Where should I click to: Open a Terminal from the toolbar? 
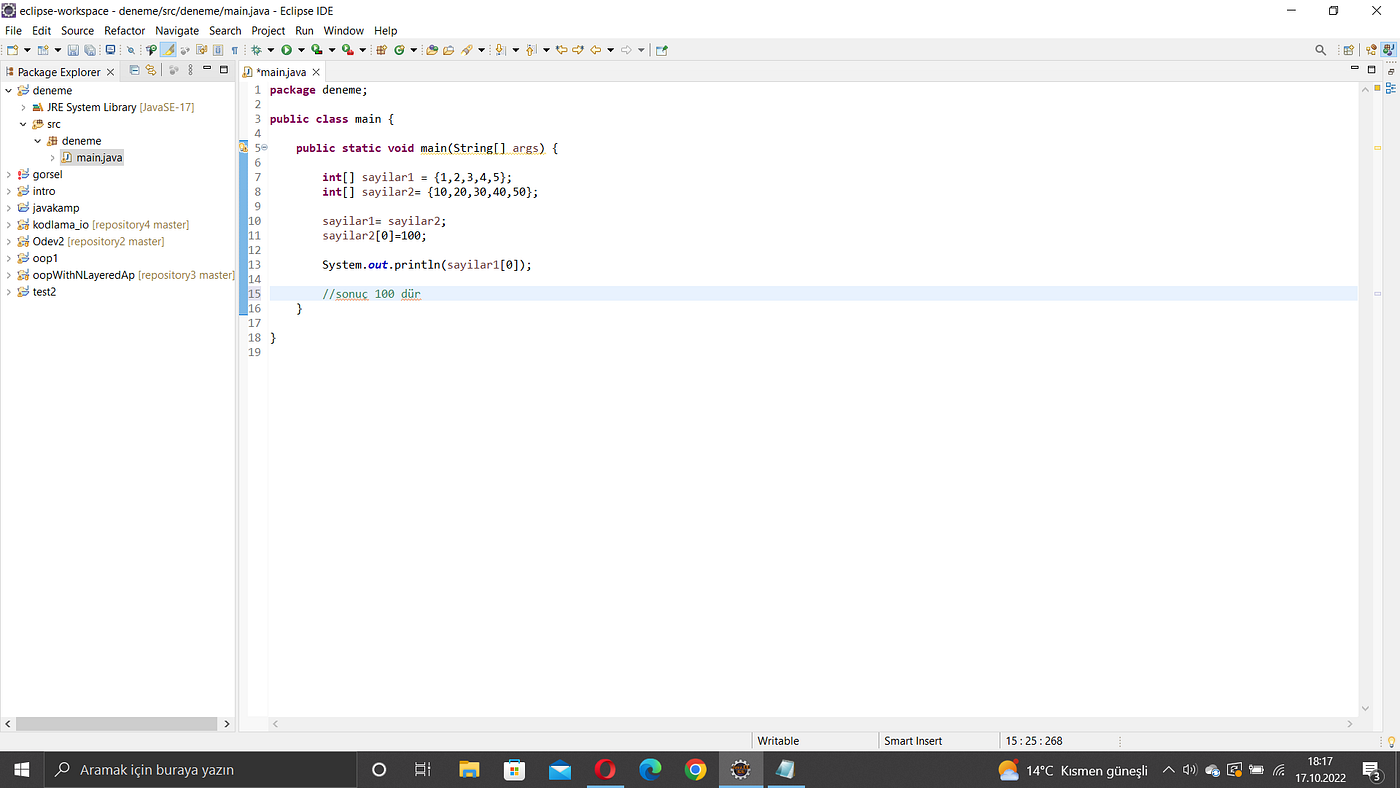click(110, 50)
